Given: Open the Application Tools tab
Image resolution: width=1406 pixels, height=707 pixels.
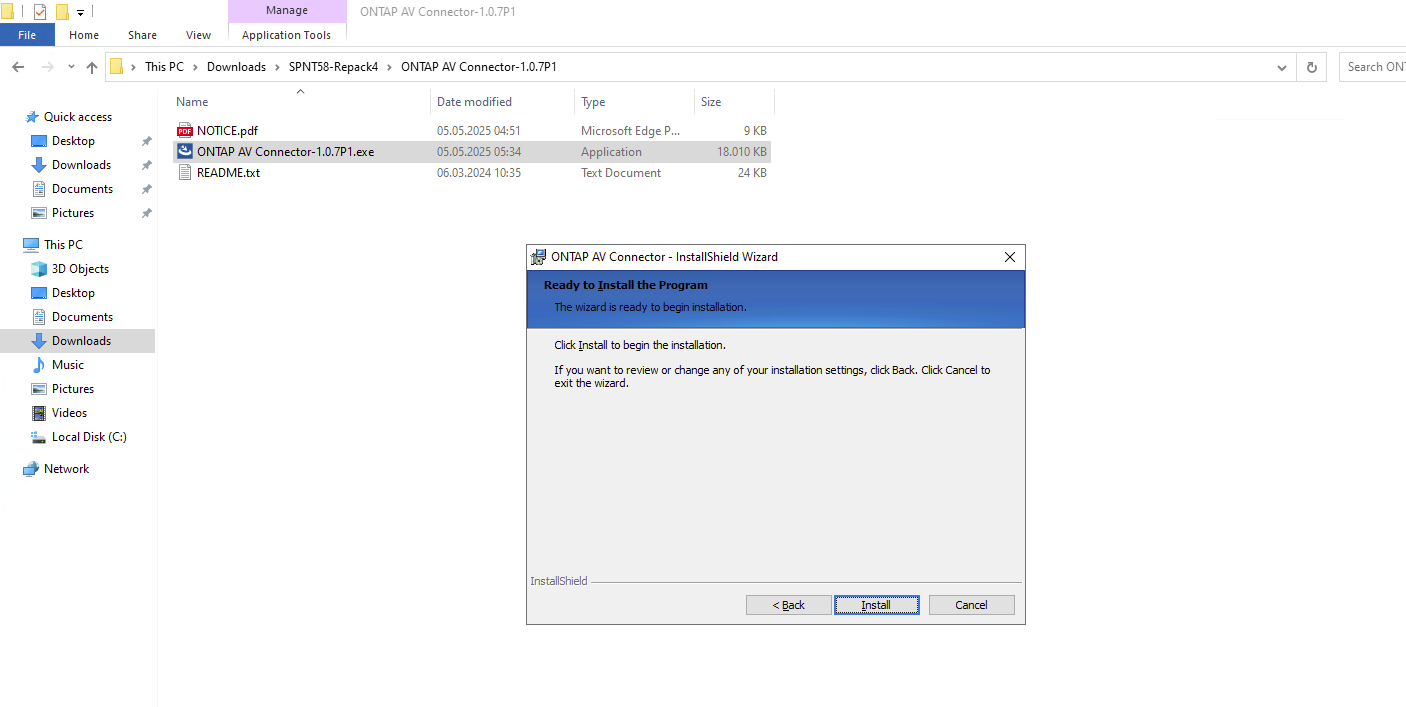Looking at the screenshot, I should click(x=286, y=35).
